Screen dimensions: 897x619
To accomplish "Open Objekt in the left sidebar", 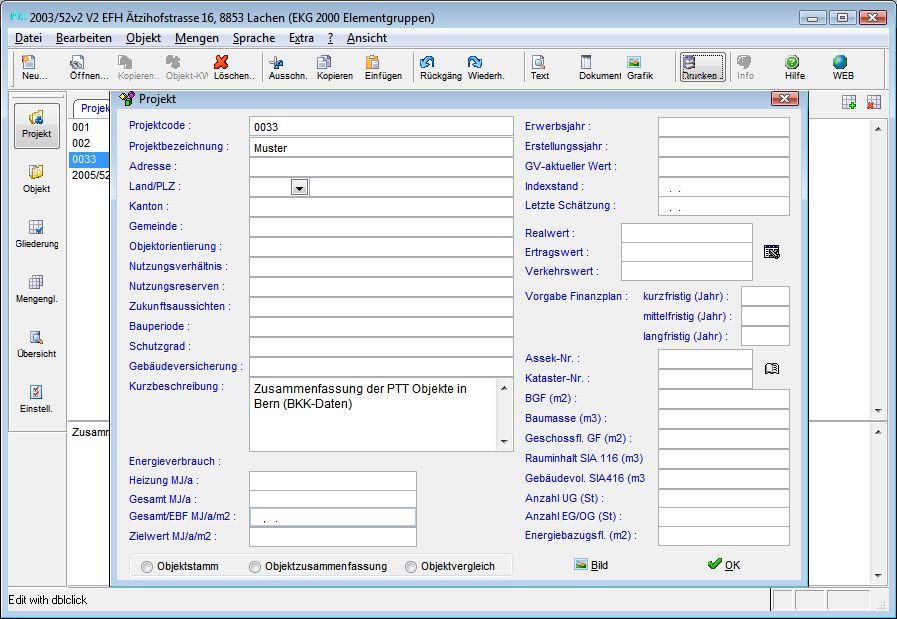I will click(x=37, y=179).
